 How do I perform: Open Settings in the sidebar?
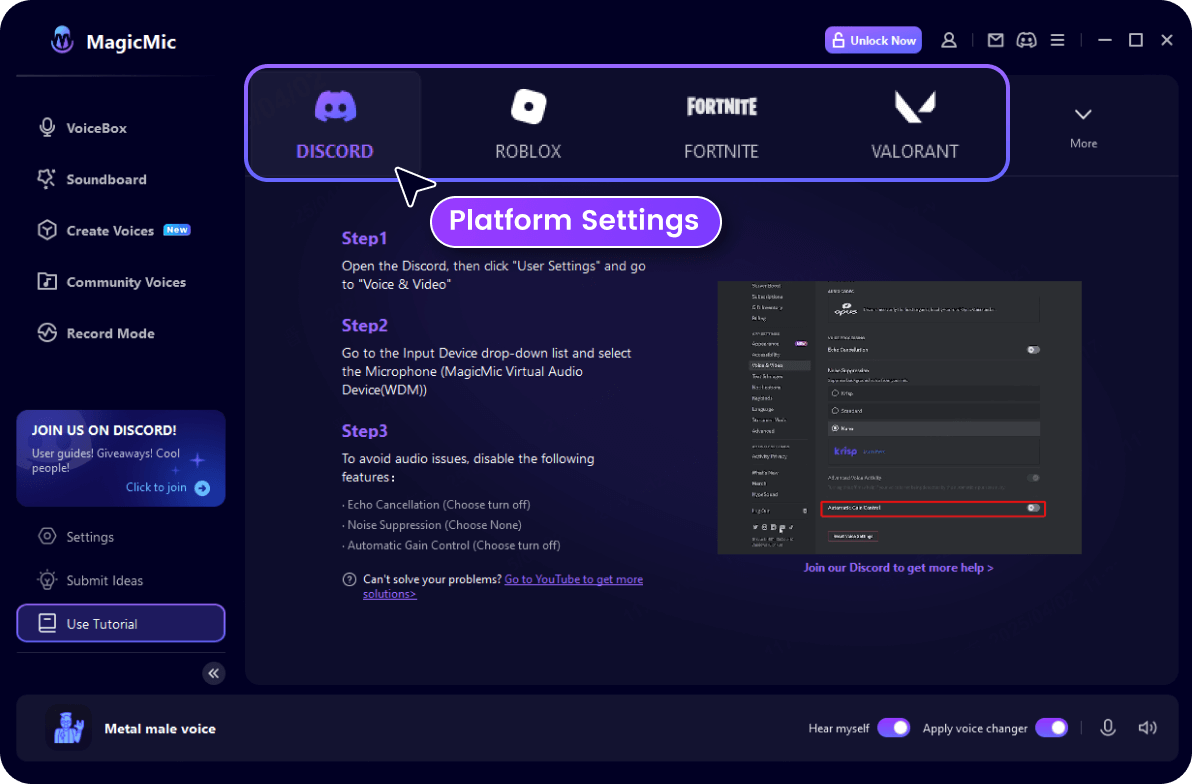[76, 537]
